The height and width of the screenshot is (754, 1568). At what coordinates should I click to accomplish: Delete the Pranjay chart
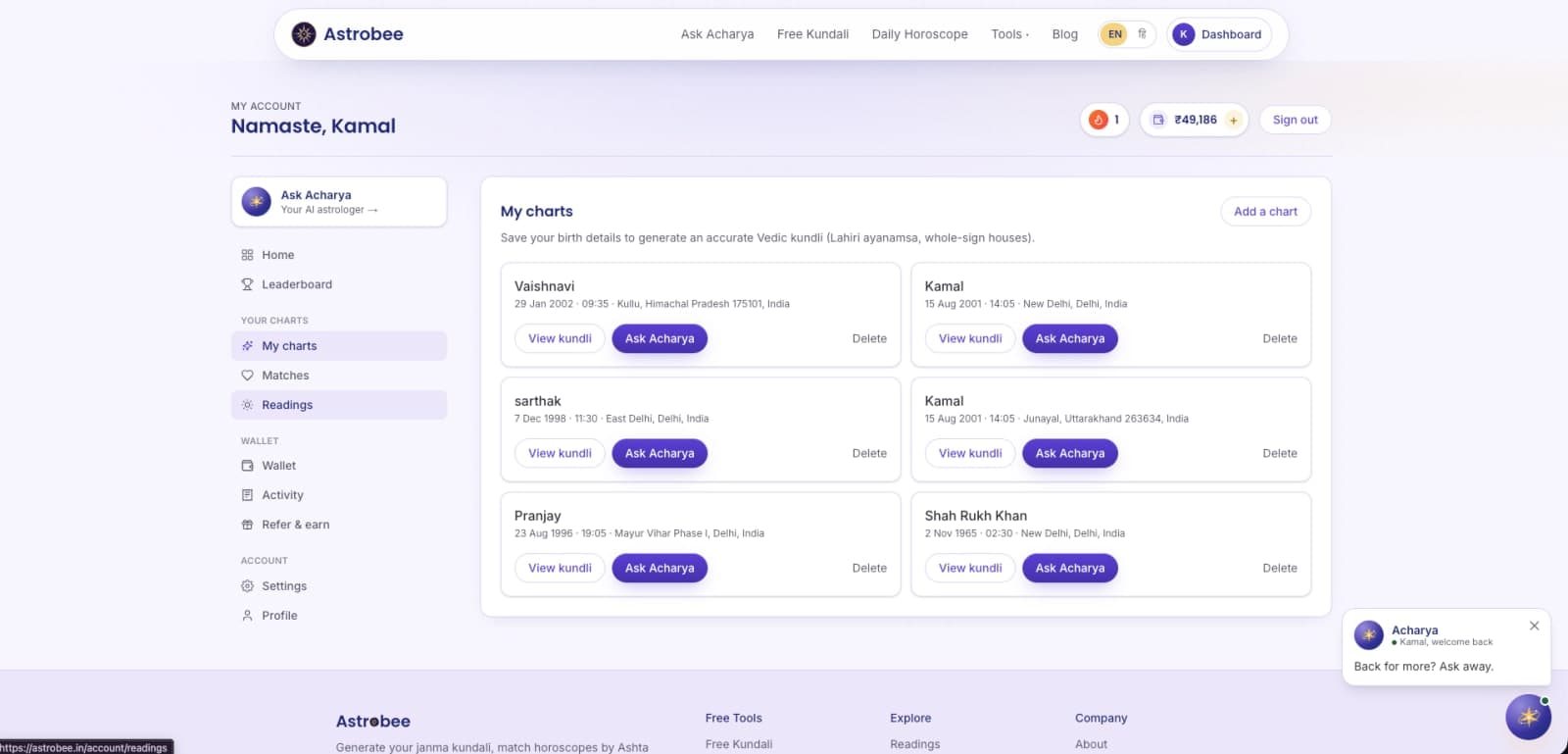point(869,569)
